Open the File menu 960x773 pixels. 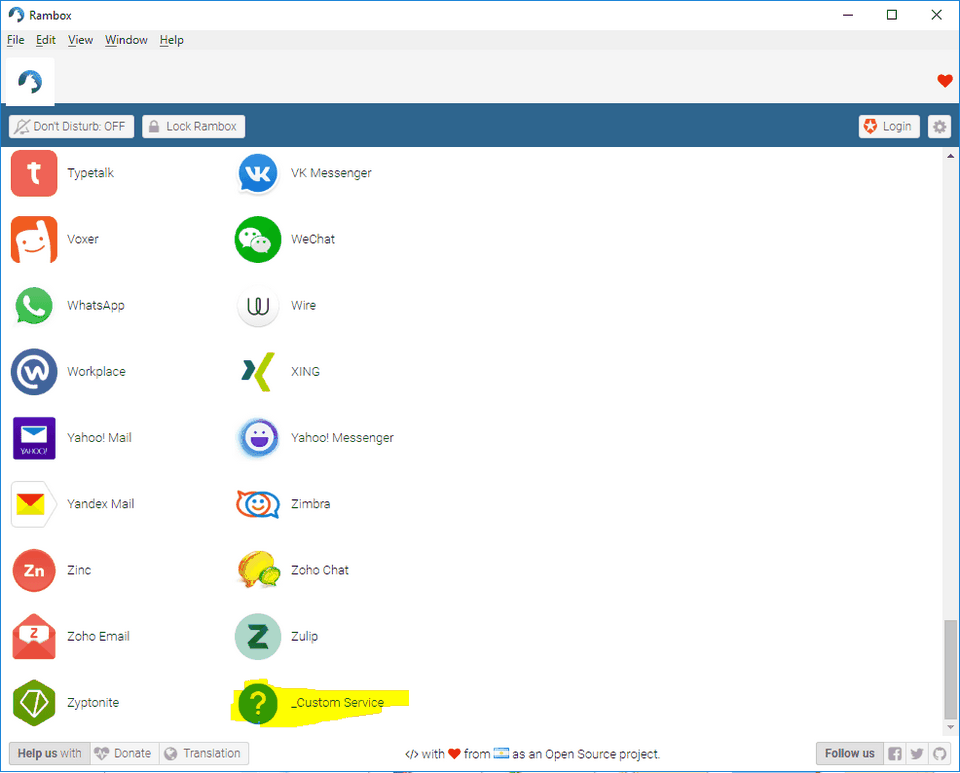[15, 40]
